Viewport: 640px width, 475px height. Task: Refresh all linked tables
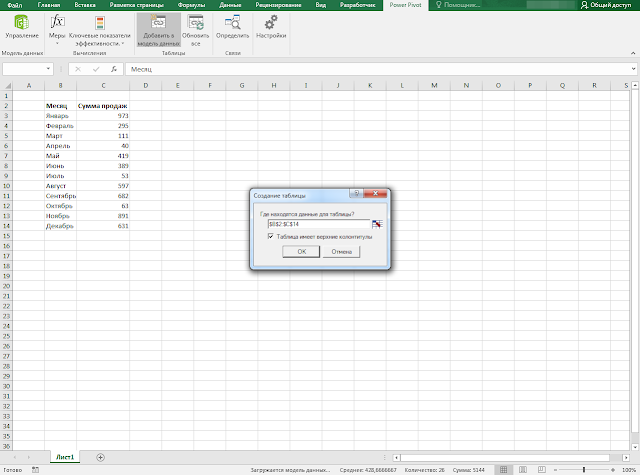pyautogui.click(x=196, y=30)
